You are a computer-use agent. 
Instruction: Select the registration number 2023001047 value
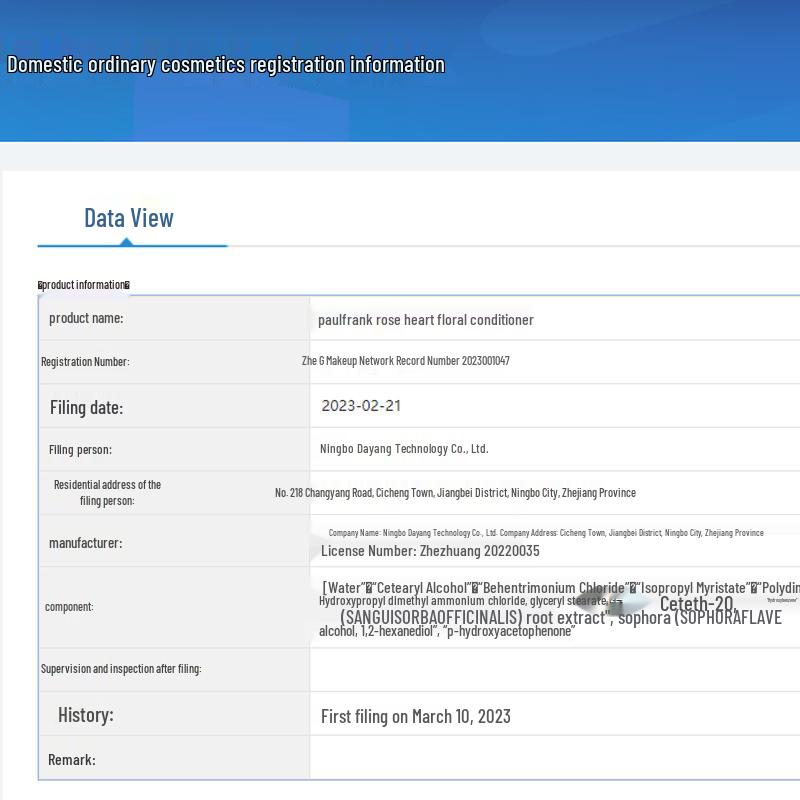(x=405, y=361)
